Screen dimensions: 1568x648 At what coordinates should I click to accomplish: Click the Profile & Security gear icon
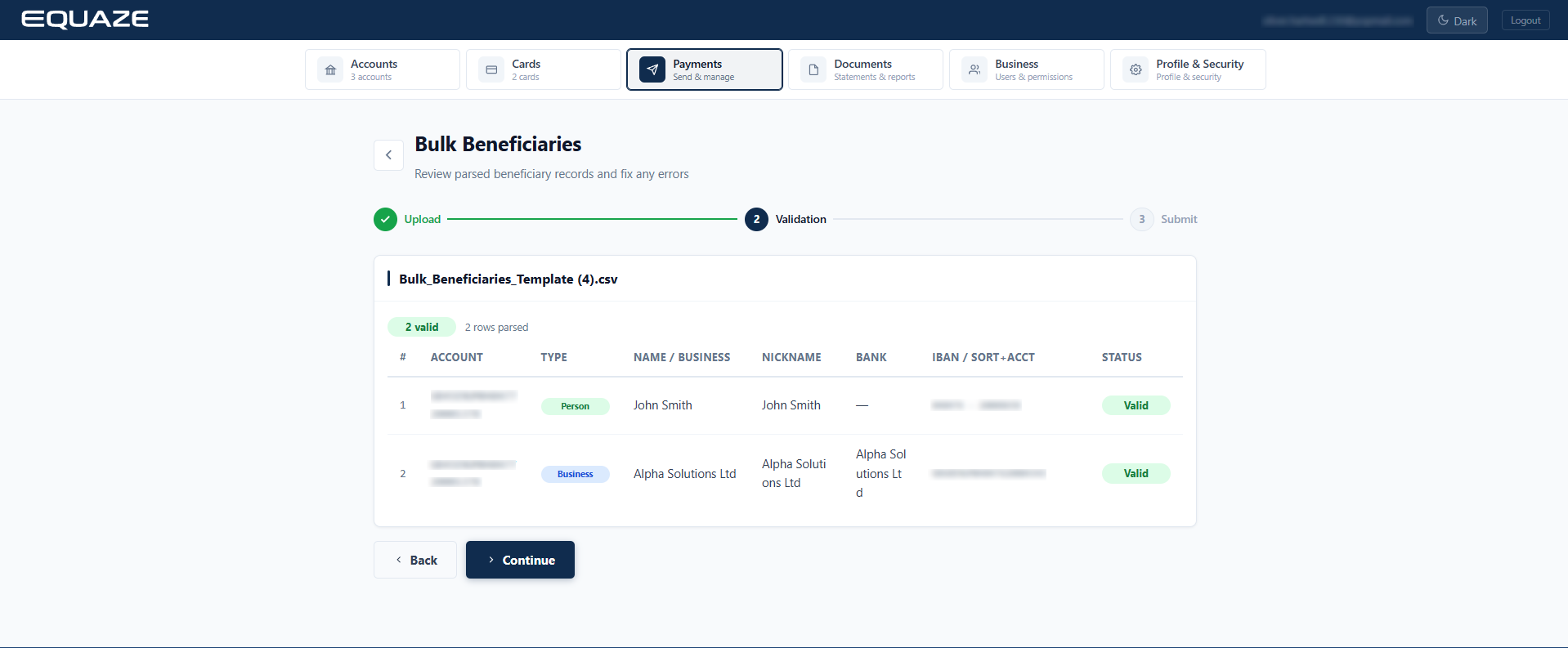coord(1136,69)
